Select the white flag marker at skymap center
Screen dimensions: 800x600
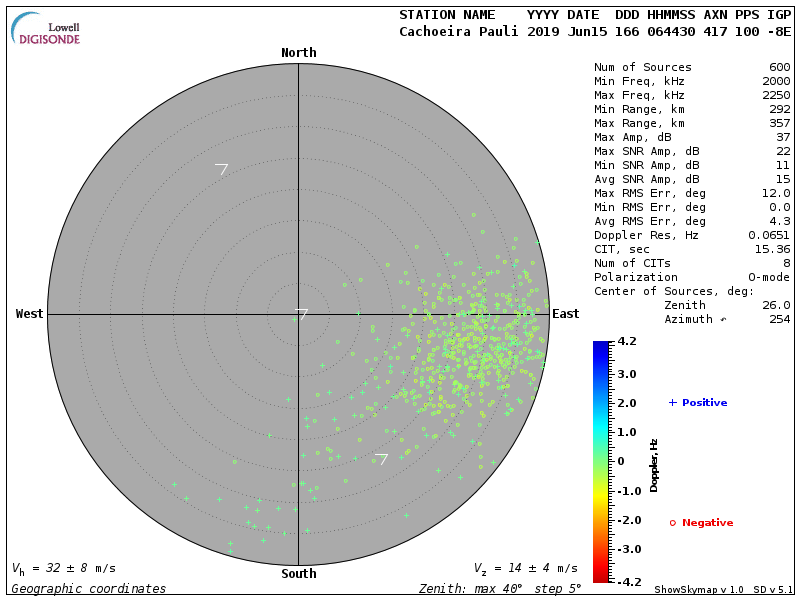[302, 314]
